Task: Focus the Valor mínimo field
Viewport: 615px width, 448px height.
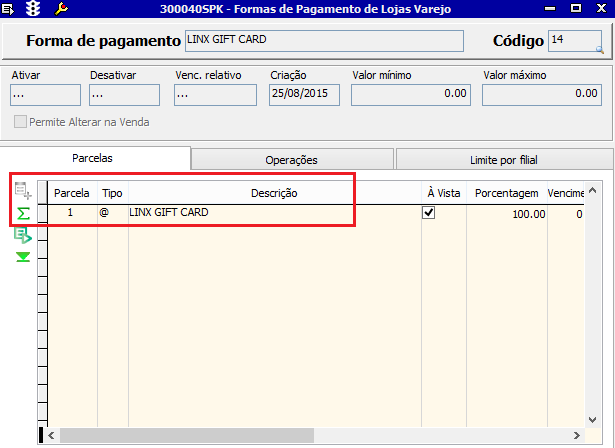Action: coord(411,95)
